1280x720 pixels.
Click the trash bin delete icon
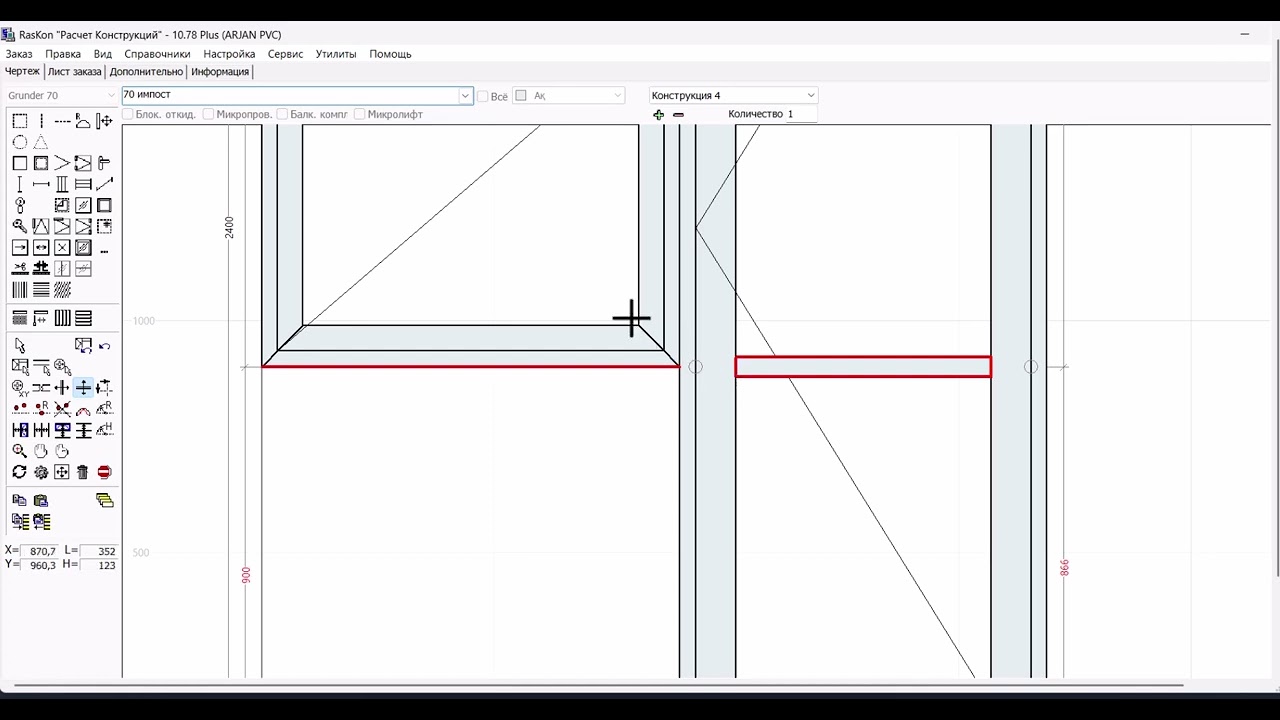point(82,472)
